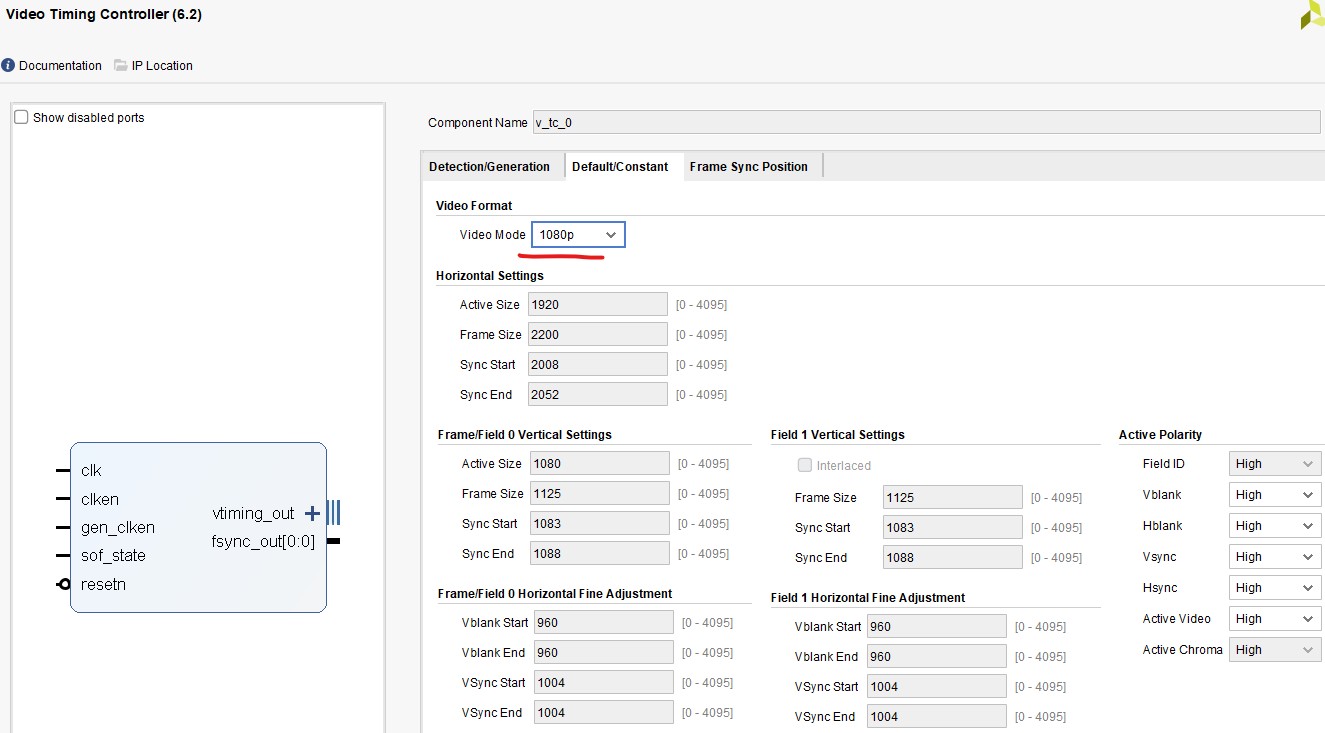Image resolution: width=1325 pixels, height=733 pixels.
Task: Switch to the Detection/Generation tab
Action: point(489,167)
